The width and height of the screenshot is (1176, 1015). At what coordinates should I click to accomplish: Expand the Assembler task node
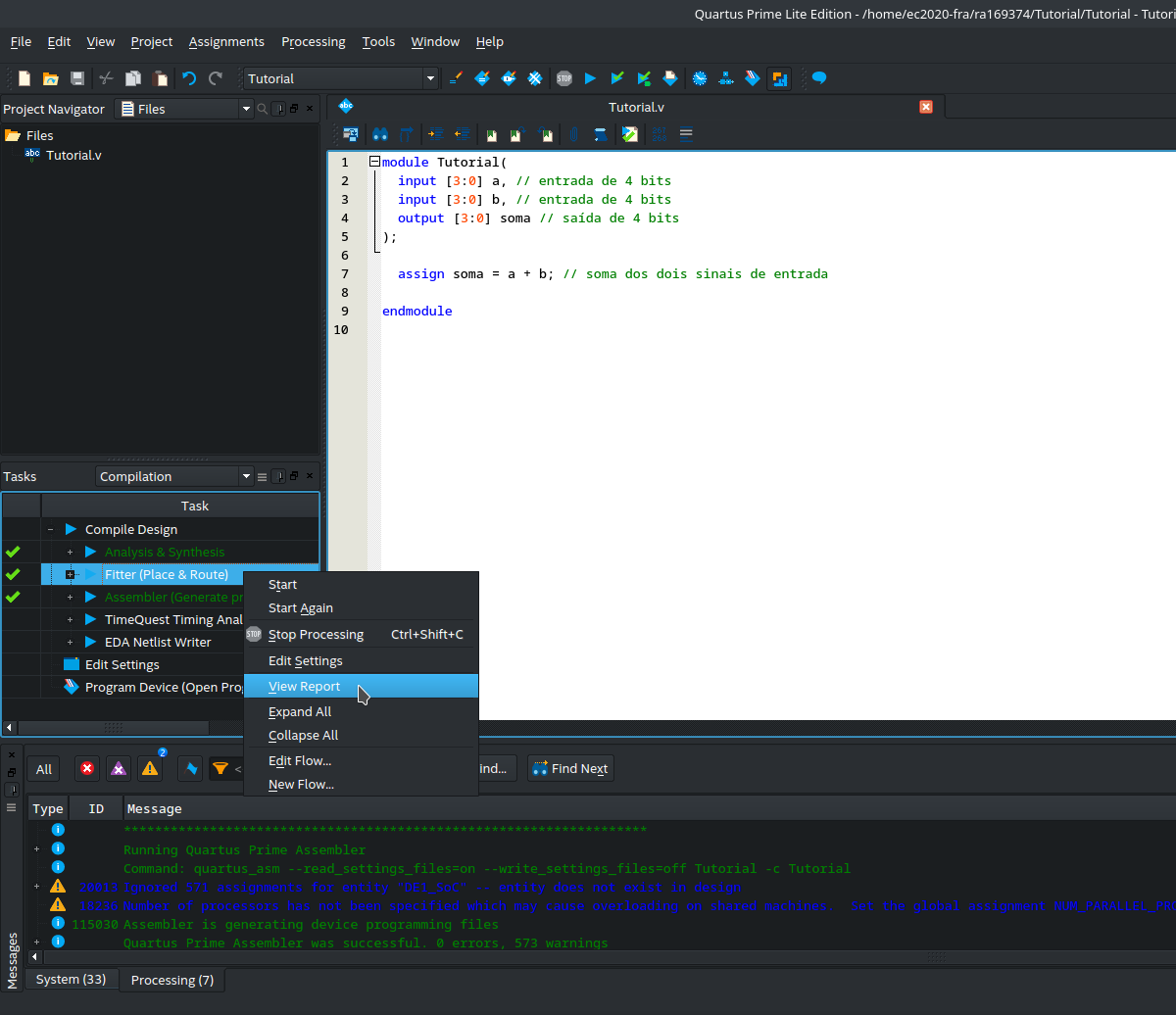coord(70,597)
